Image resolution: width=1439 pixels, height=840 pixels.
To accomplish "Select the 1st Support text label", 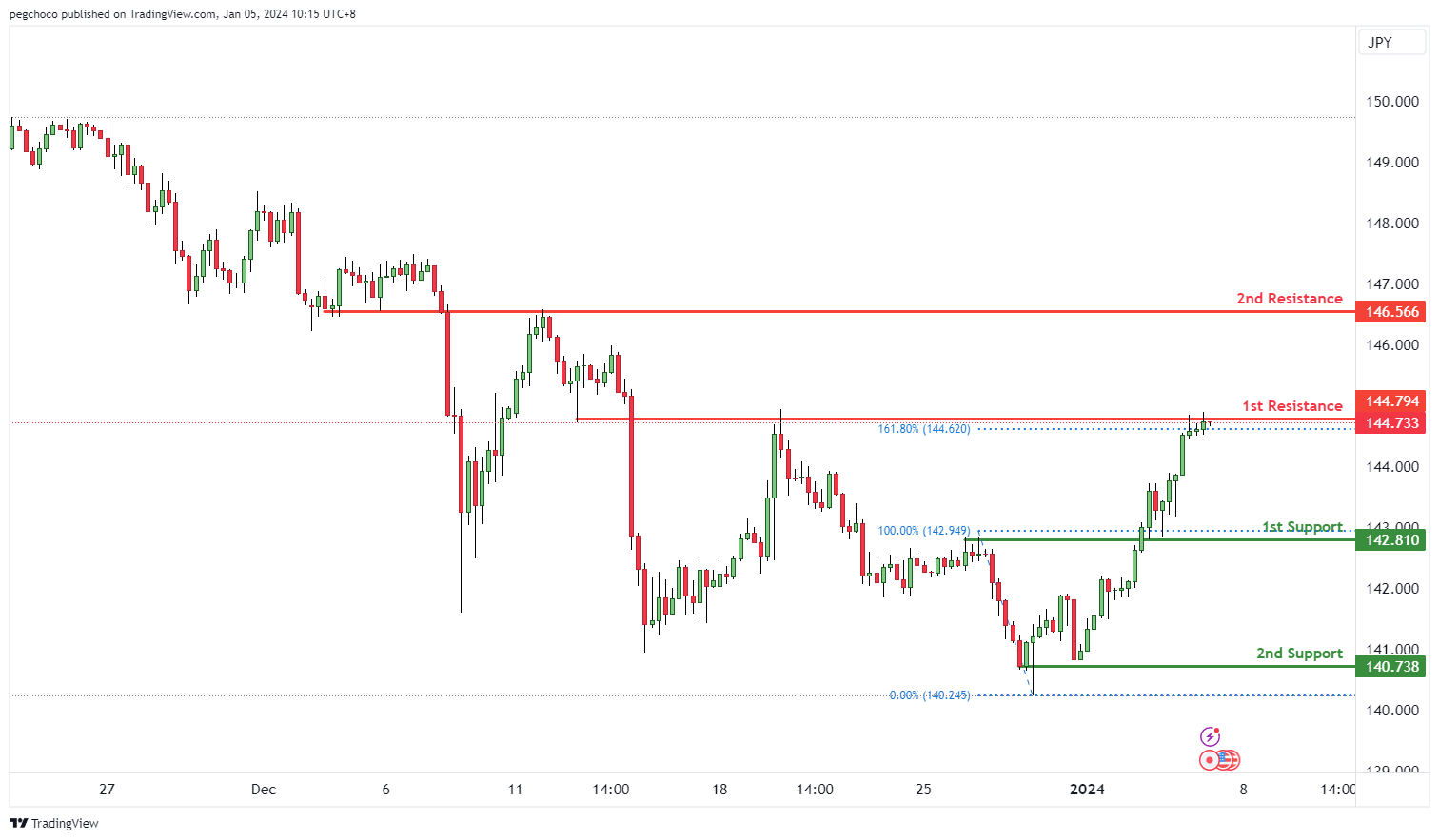I will coord(1302,527).
